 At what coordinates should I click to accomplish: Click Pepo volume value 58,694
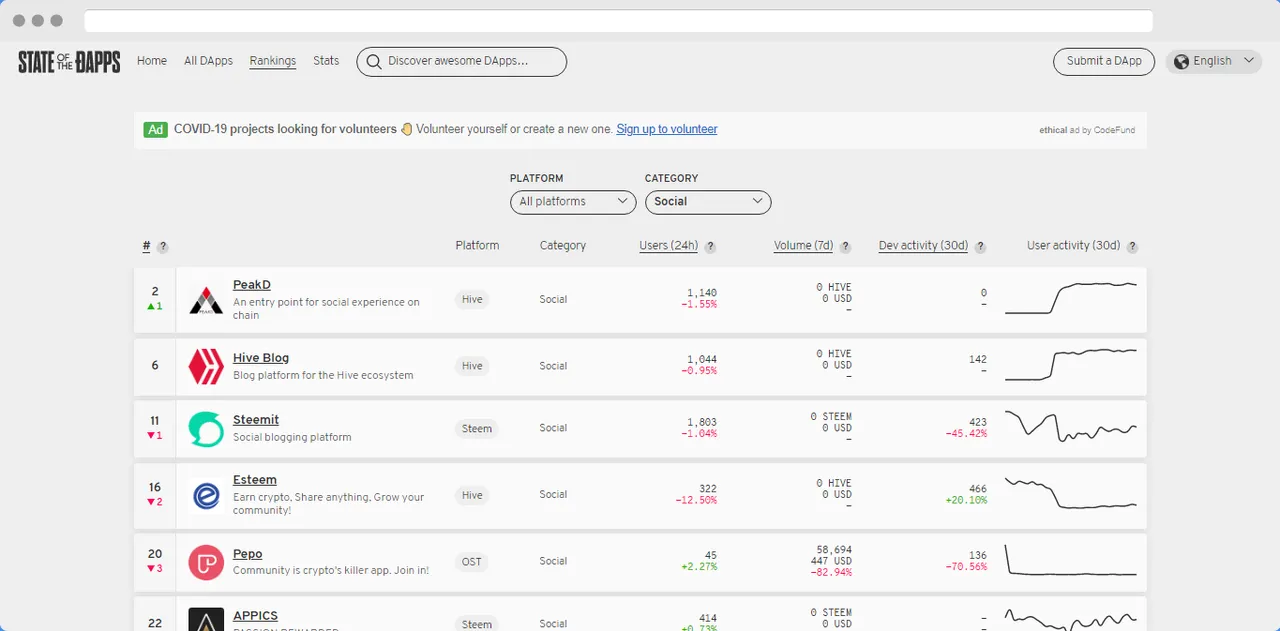coord(834,550)
